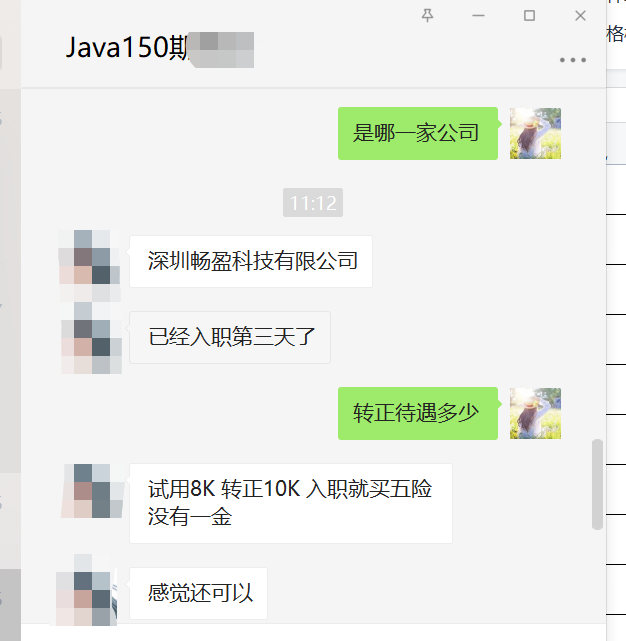This screenshot has width=626, height=641.
Task: Open chat info via three-dots menu
Action: [x=572, y=60]
